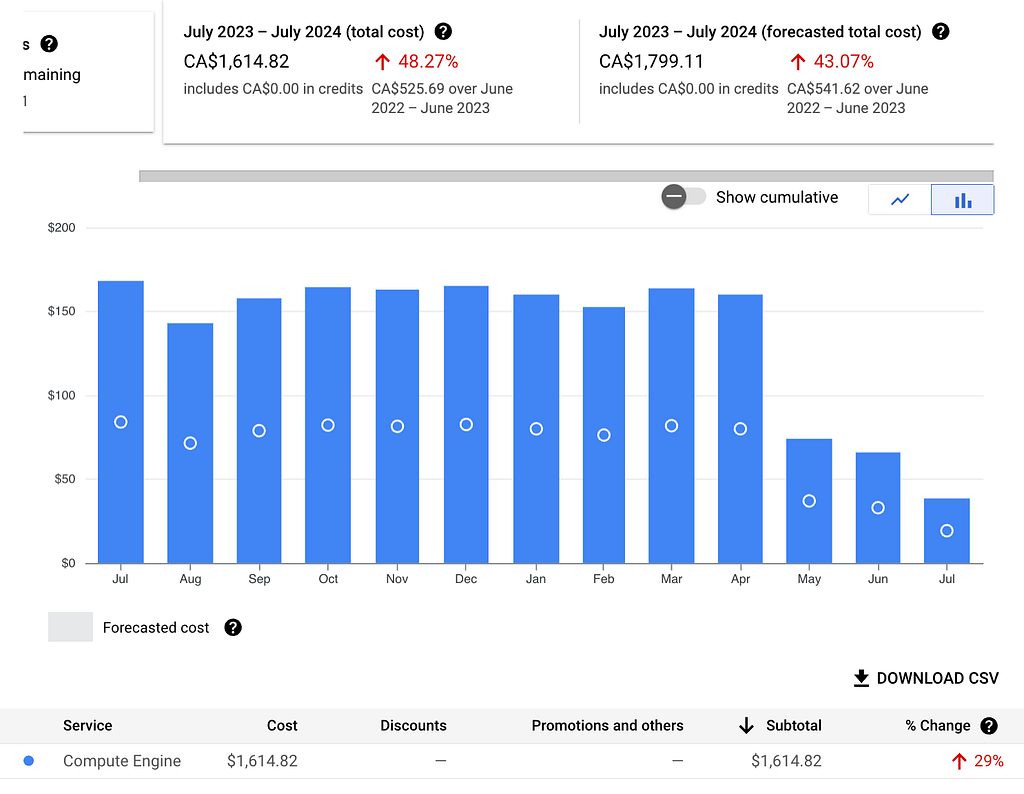Click the 29% change value in table

(x=978, y=761)
